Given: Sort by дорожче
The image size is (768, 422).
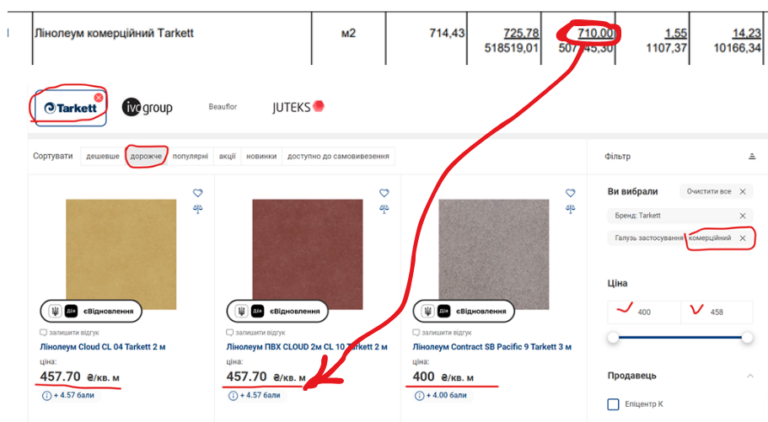Looking at the screenshot, I should point(146,156).
